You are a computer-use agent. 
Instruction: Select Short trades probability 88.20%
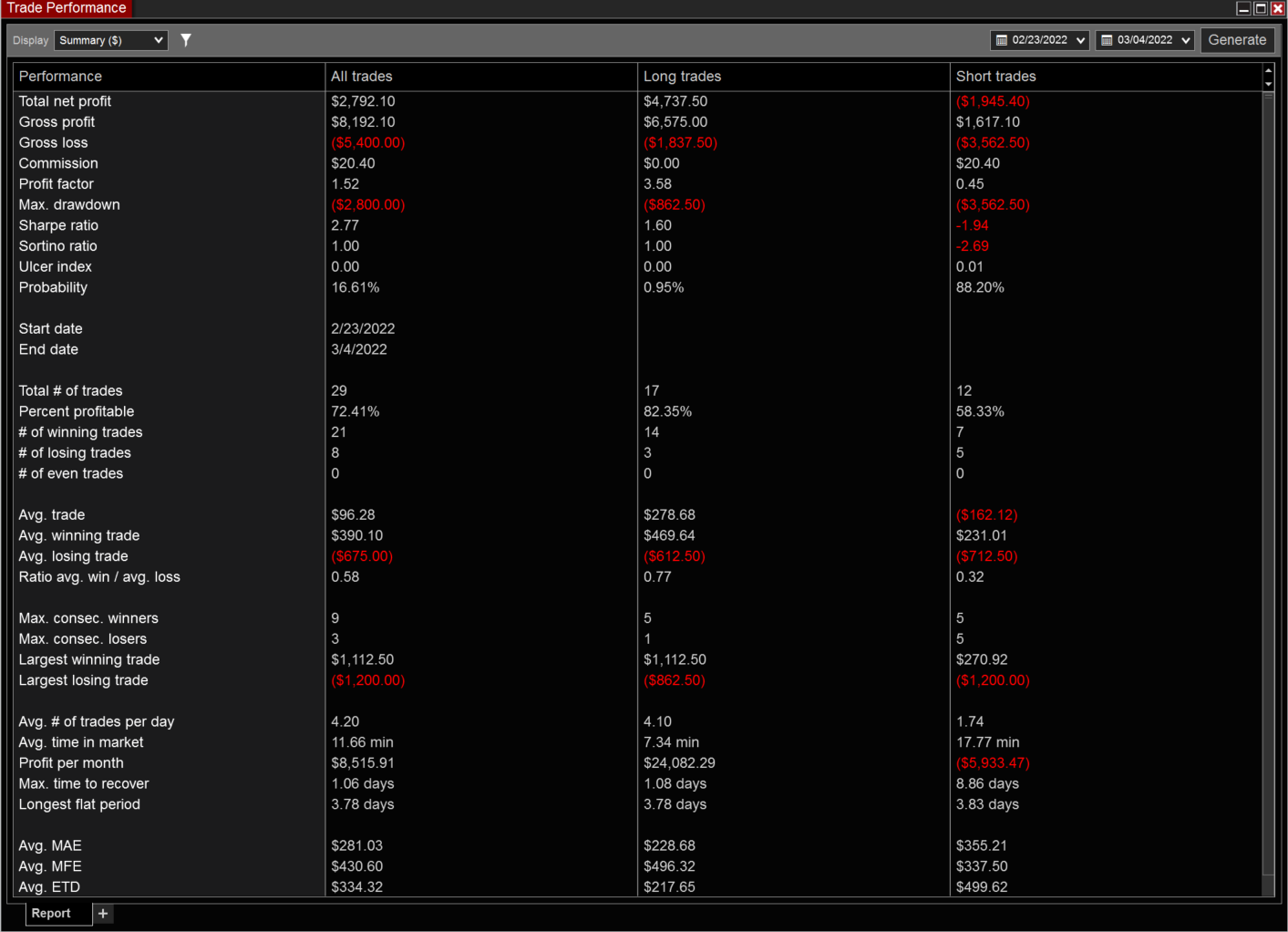[980, 287]
